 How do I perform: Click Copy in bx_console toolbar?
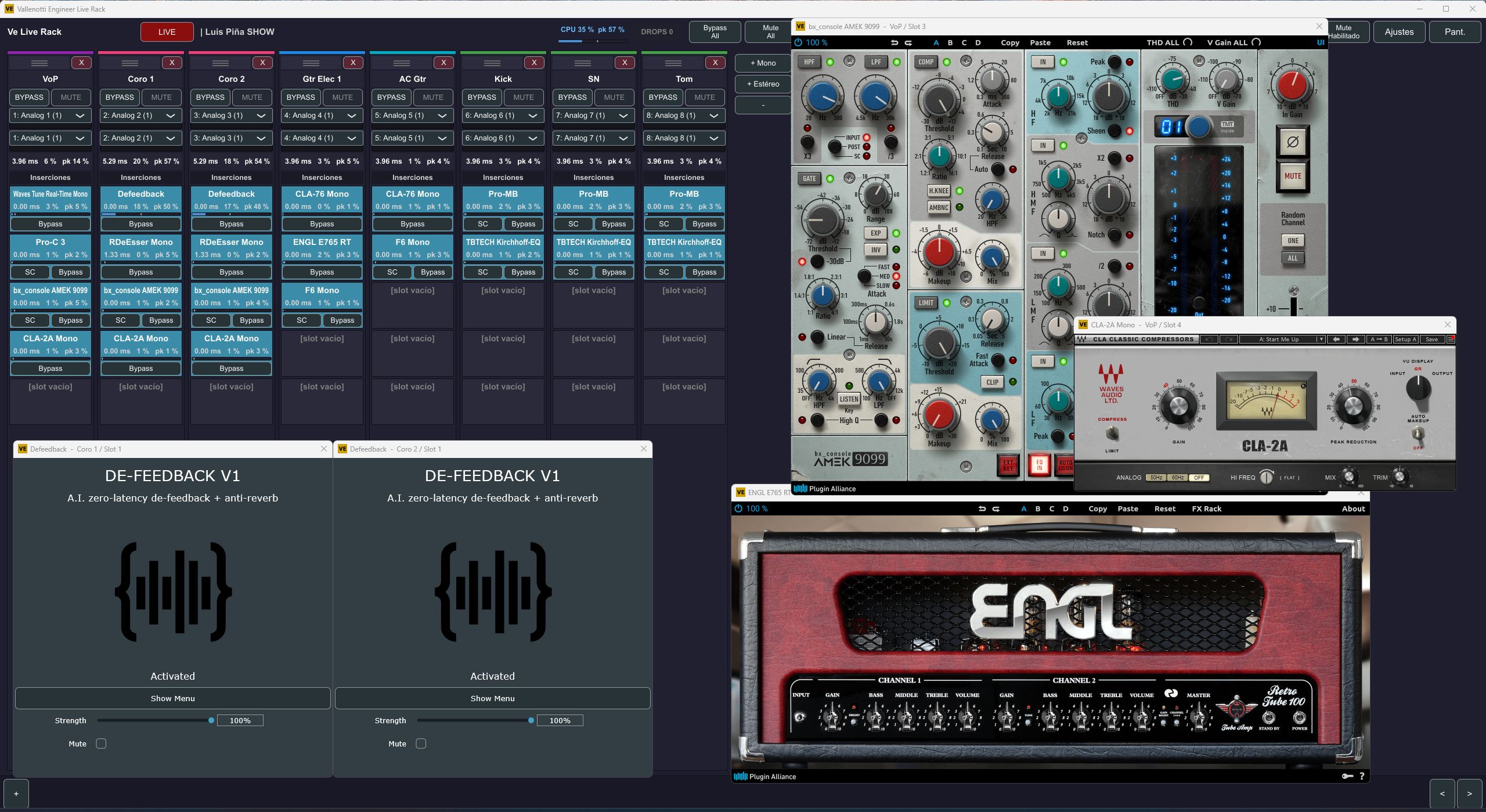pos(1010,42)
